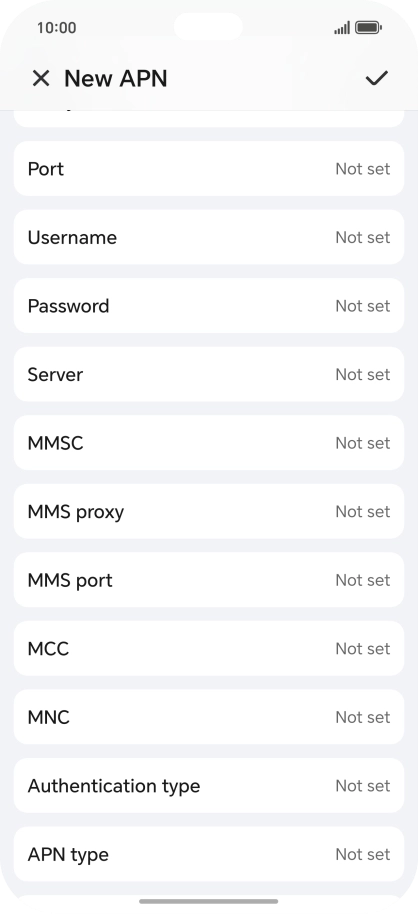
Task: Tap the status bar clock showing 10:00
Action: coord(57,27)
